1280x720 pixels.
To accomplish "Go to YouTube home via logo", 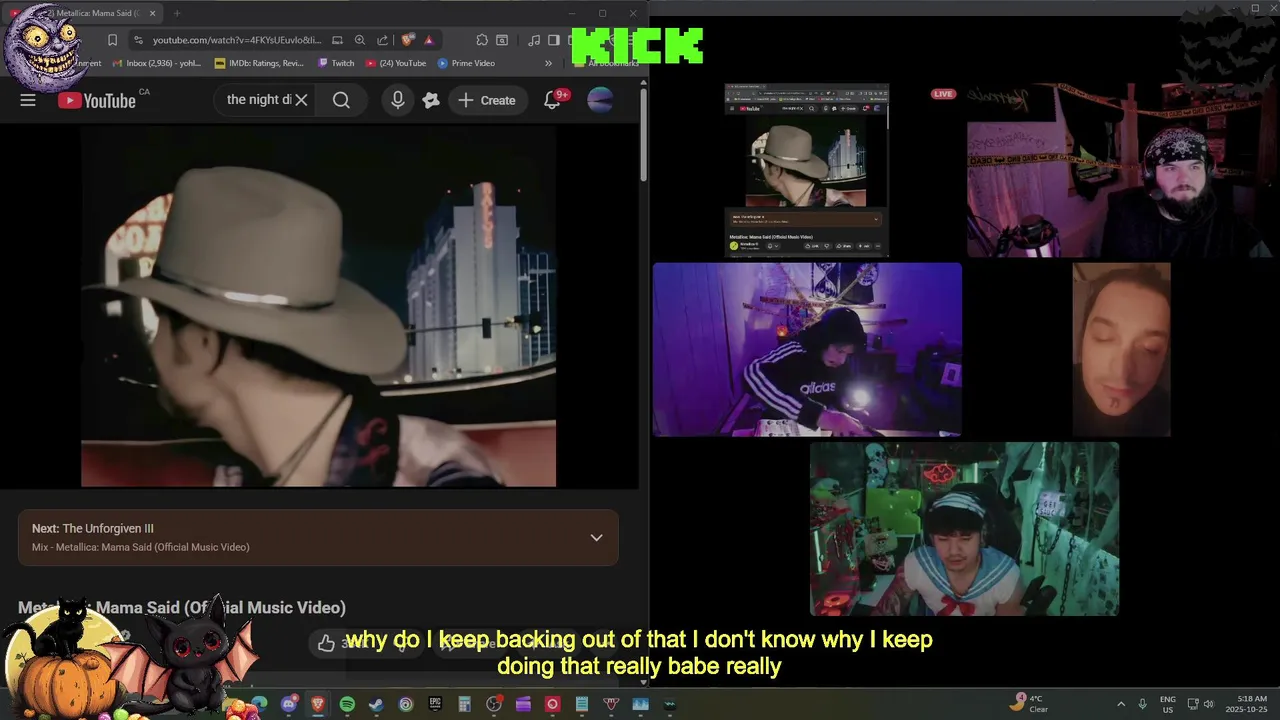I will click(97, 100).
